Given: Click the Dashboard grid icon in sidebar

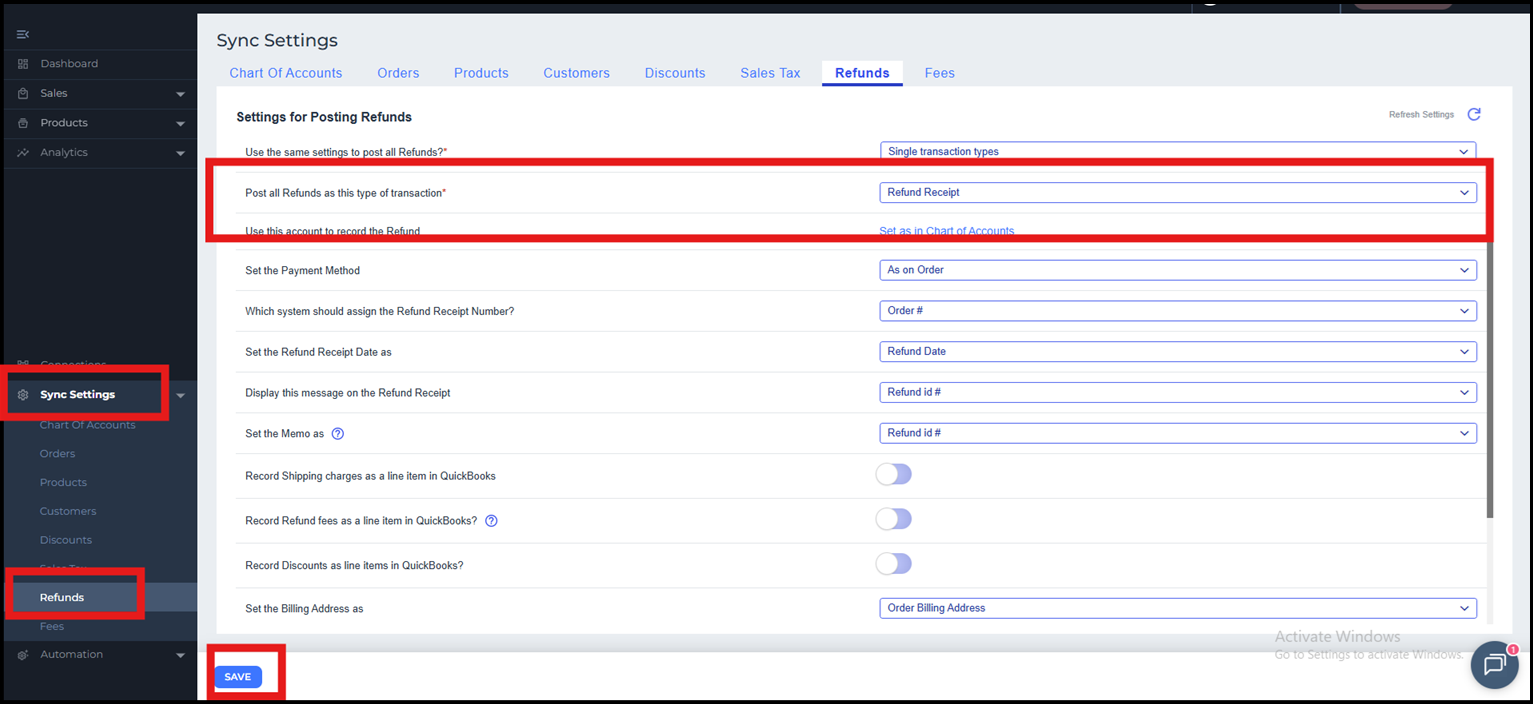Looking at the screenshot, I should 23,64.
